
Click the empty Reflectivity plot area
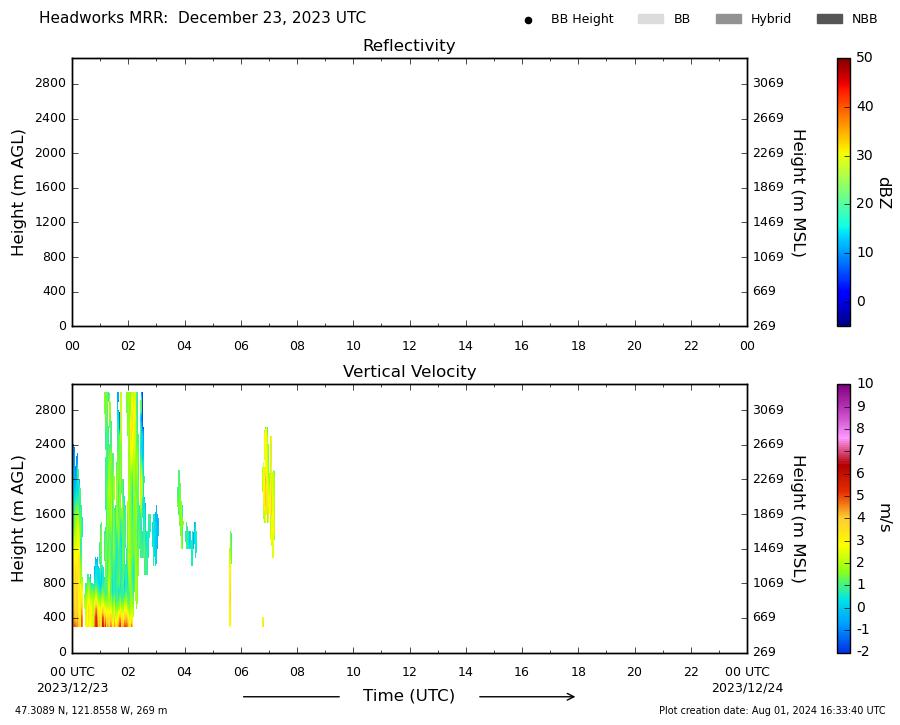click(x=410, y=192)
